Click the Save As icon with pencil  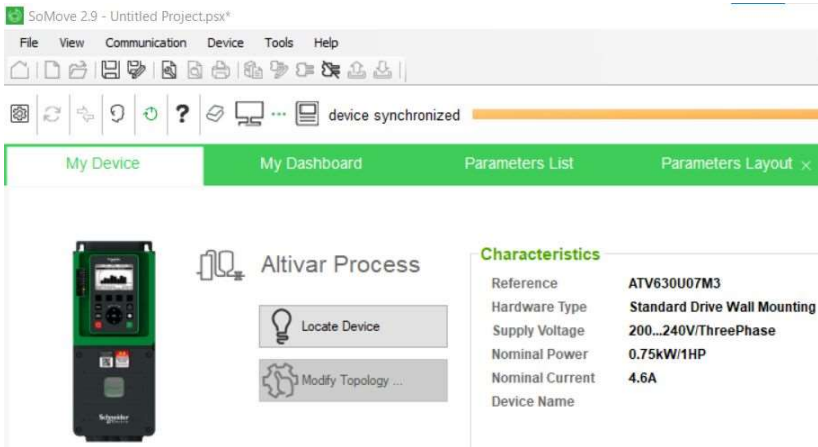click(137, 70)
